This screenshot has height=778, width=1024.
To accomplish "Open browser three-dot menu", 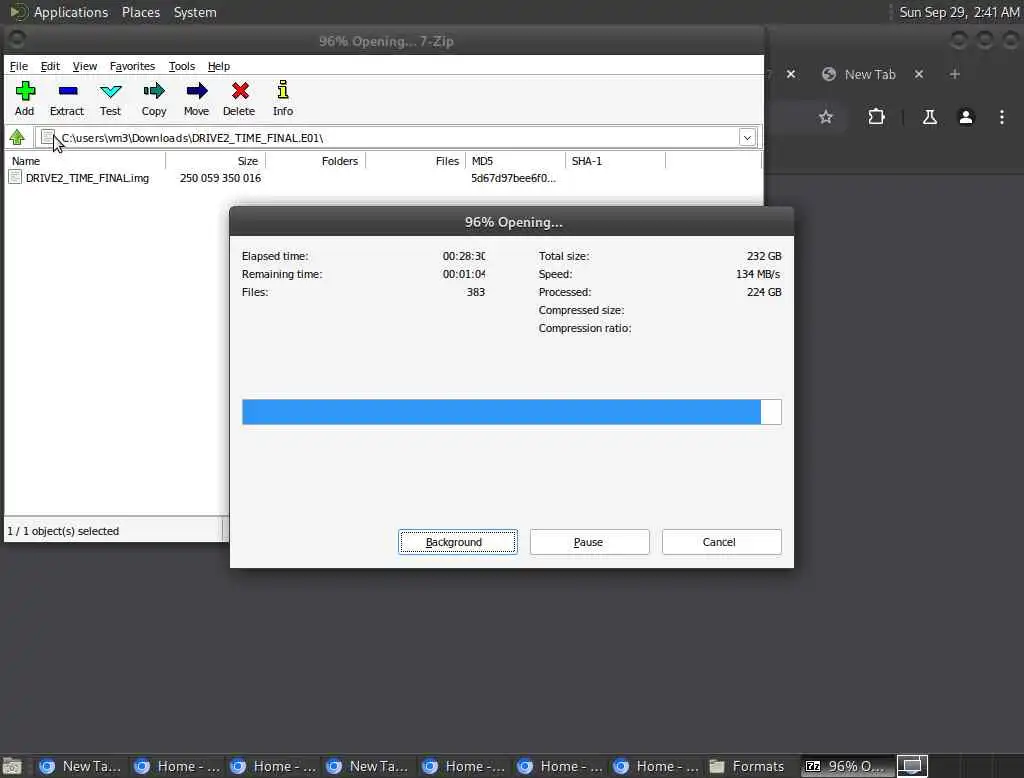I will pyautogui.click(x=1002, y=117).
